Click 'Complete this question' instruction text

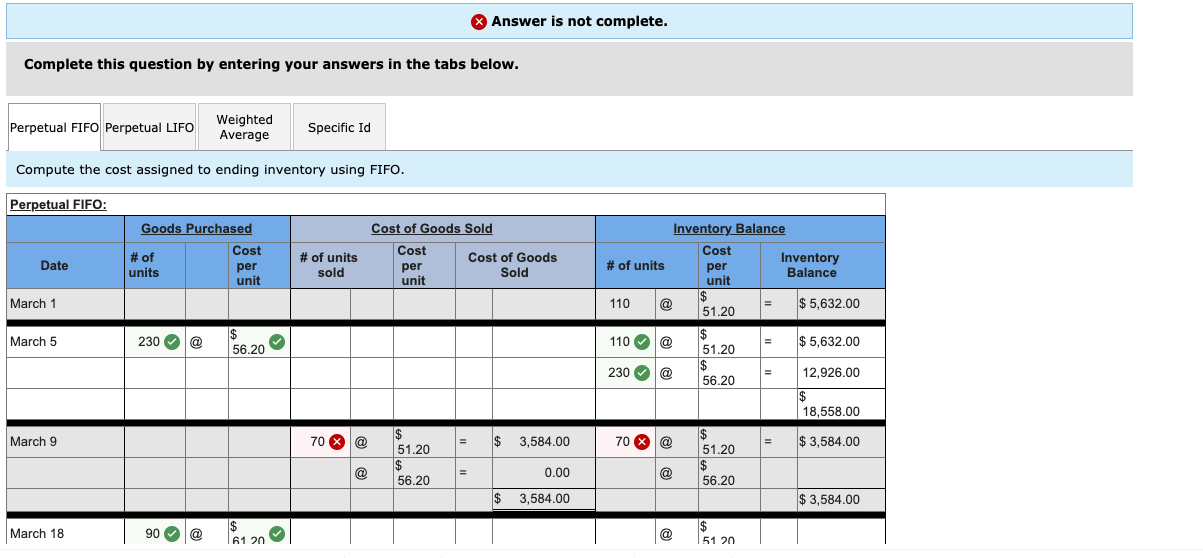[x=271, y=64]
